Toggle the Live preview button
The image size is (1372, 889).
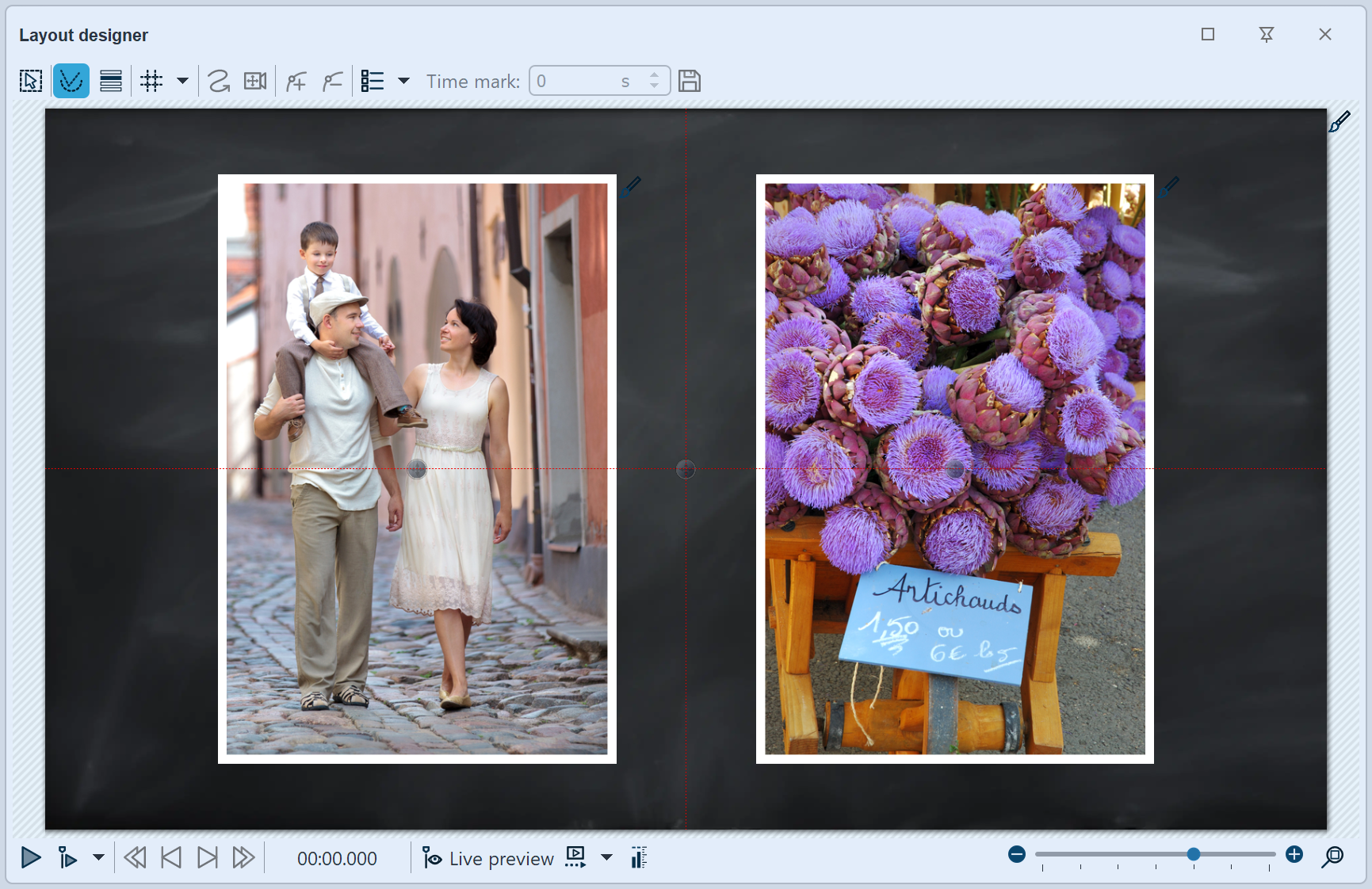(489, 858)
